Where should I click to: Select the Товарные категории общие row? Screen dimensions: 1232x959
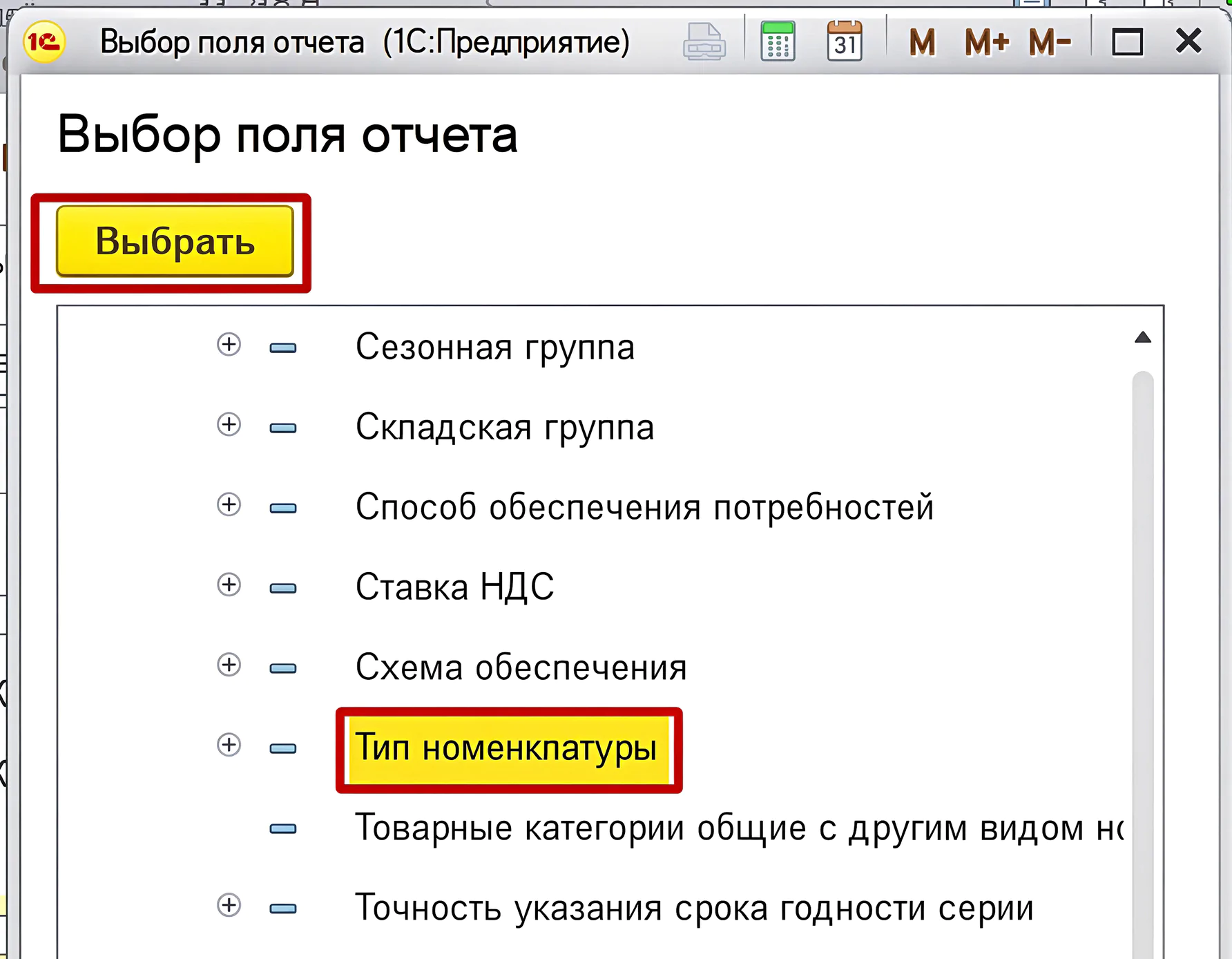click(x=739, y=828)
